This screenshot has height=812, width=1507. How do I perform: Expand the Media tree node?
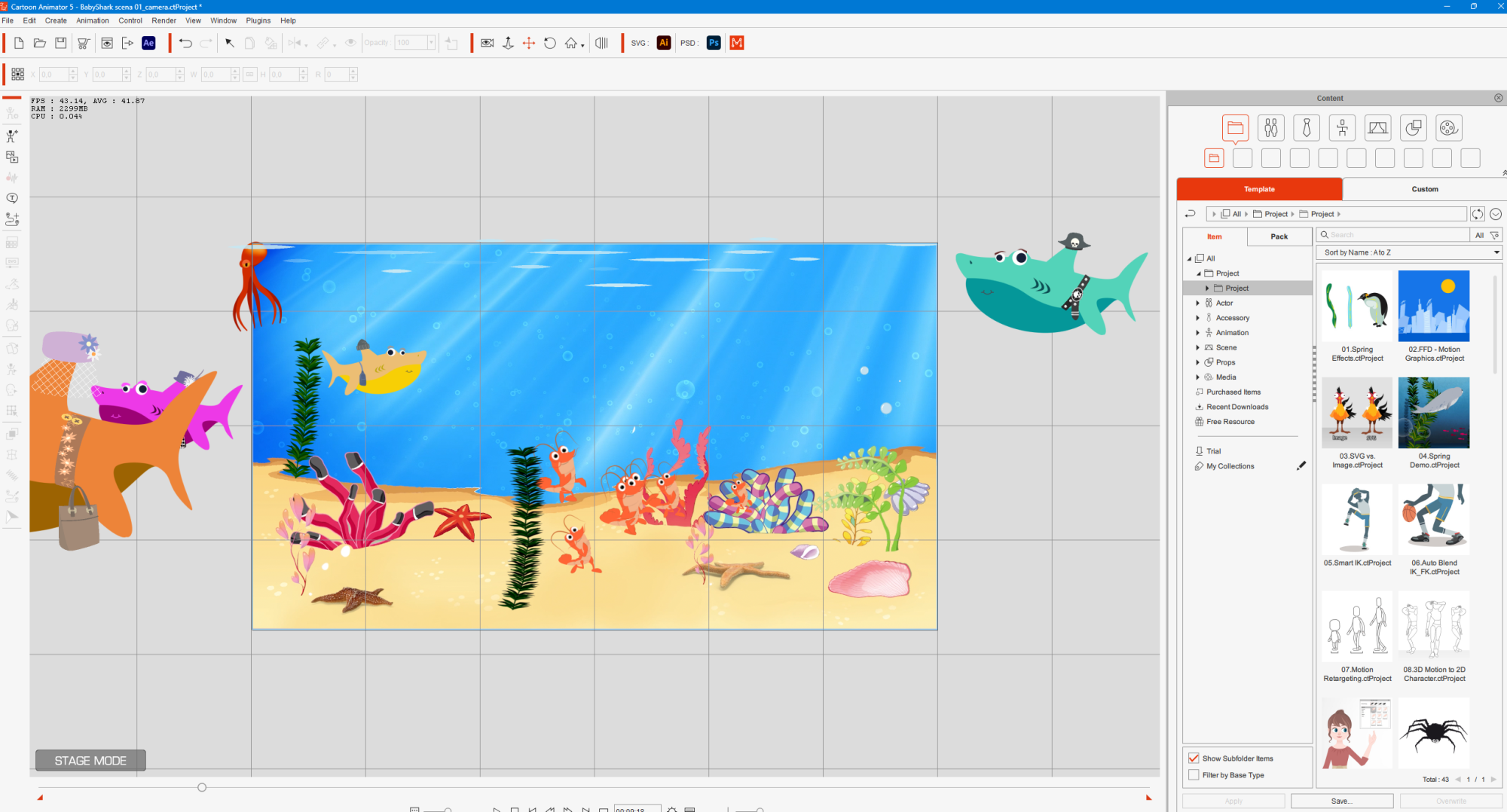1198,377
